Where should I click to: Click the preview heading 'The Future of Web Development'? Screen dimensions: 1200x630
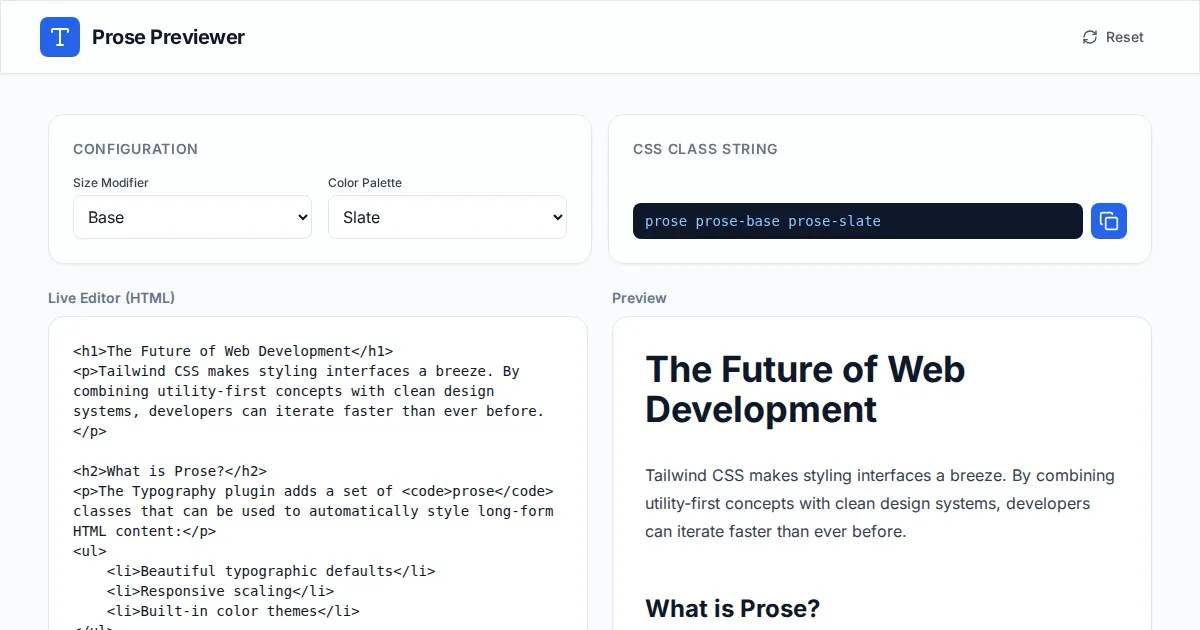click(x=805, y=389)
